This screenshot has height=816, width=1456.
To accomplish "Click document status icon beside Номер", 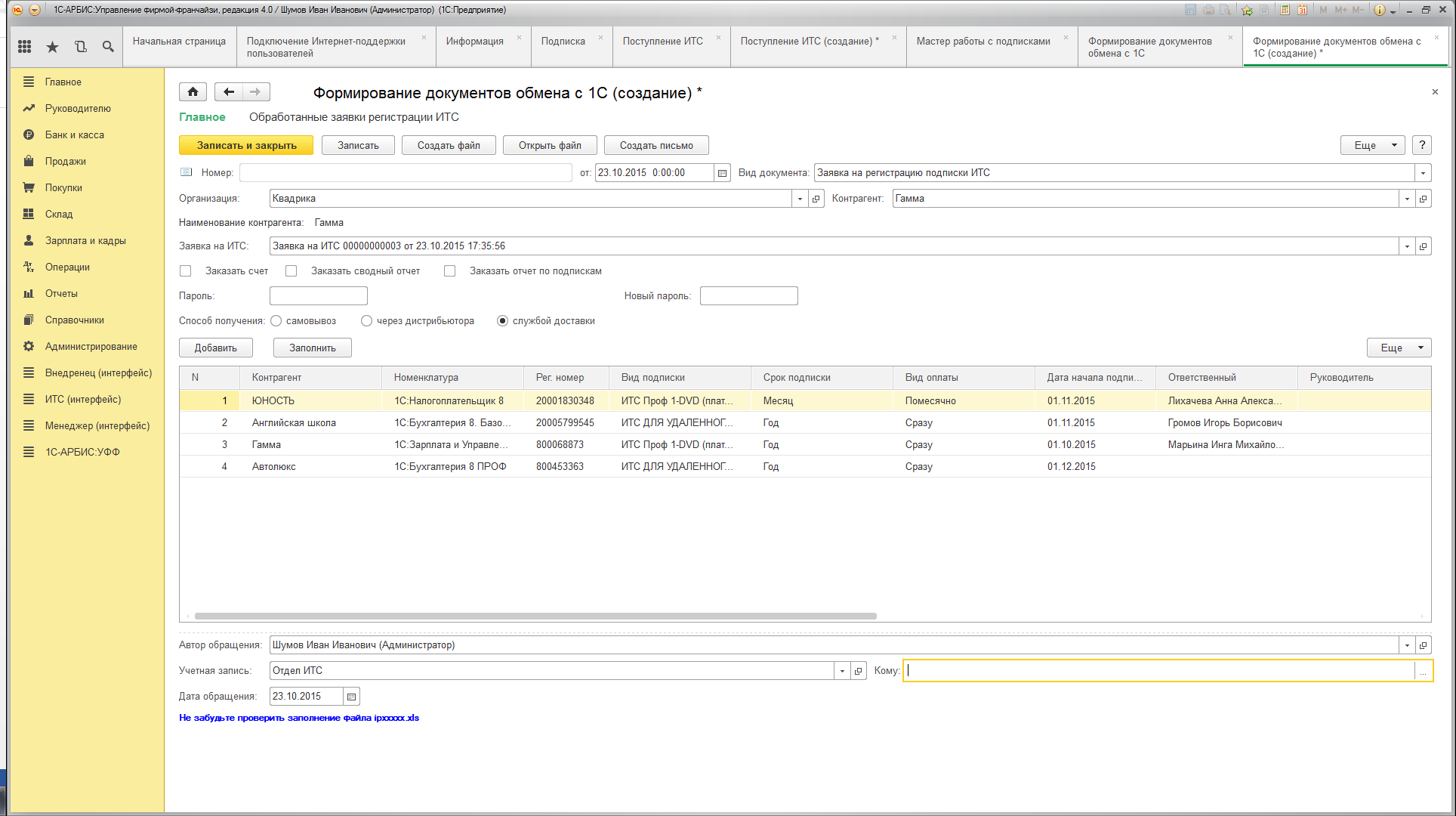I will click(x=187, y=172).
